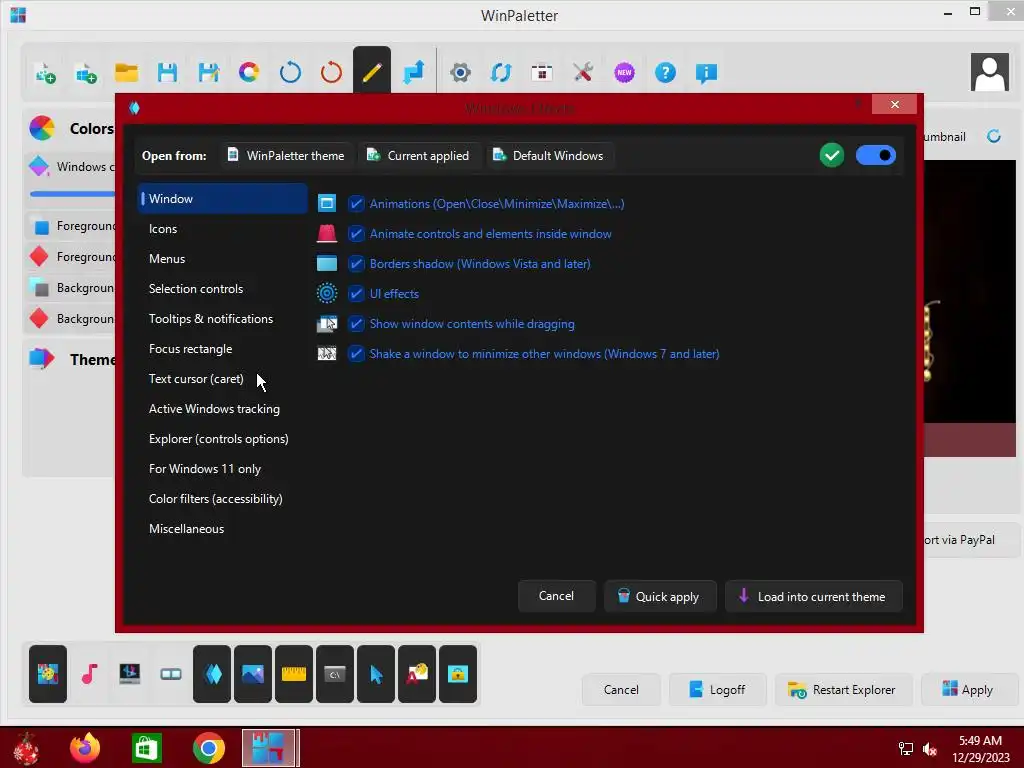
Task: Open the wallpaper picture icon
Action: [253, 673]
